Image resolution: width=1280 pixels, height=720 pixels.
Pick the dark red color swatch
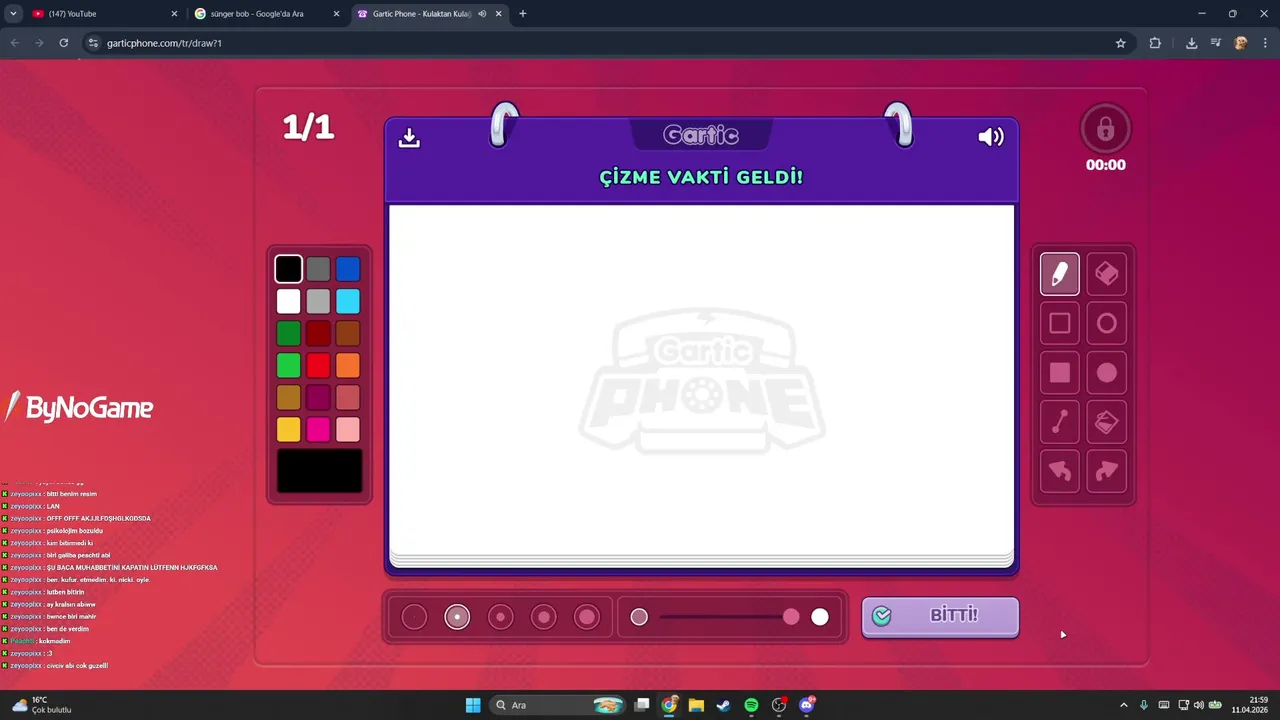point(318,333)
